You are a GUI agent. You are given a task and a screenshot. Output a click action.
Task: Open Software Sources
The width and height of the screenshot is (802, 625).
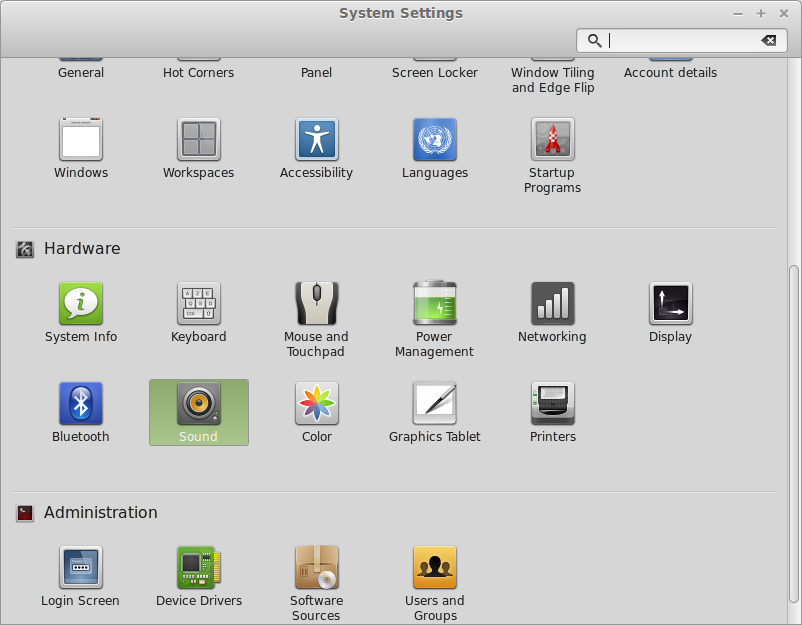coord(317,584)
